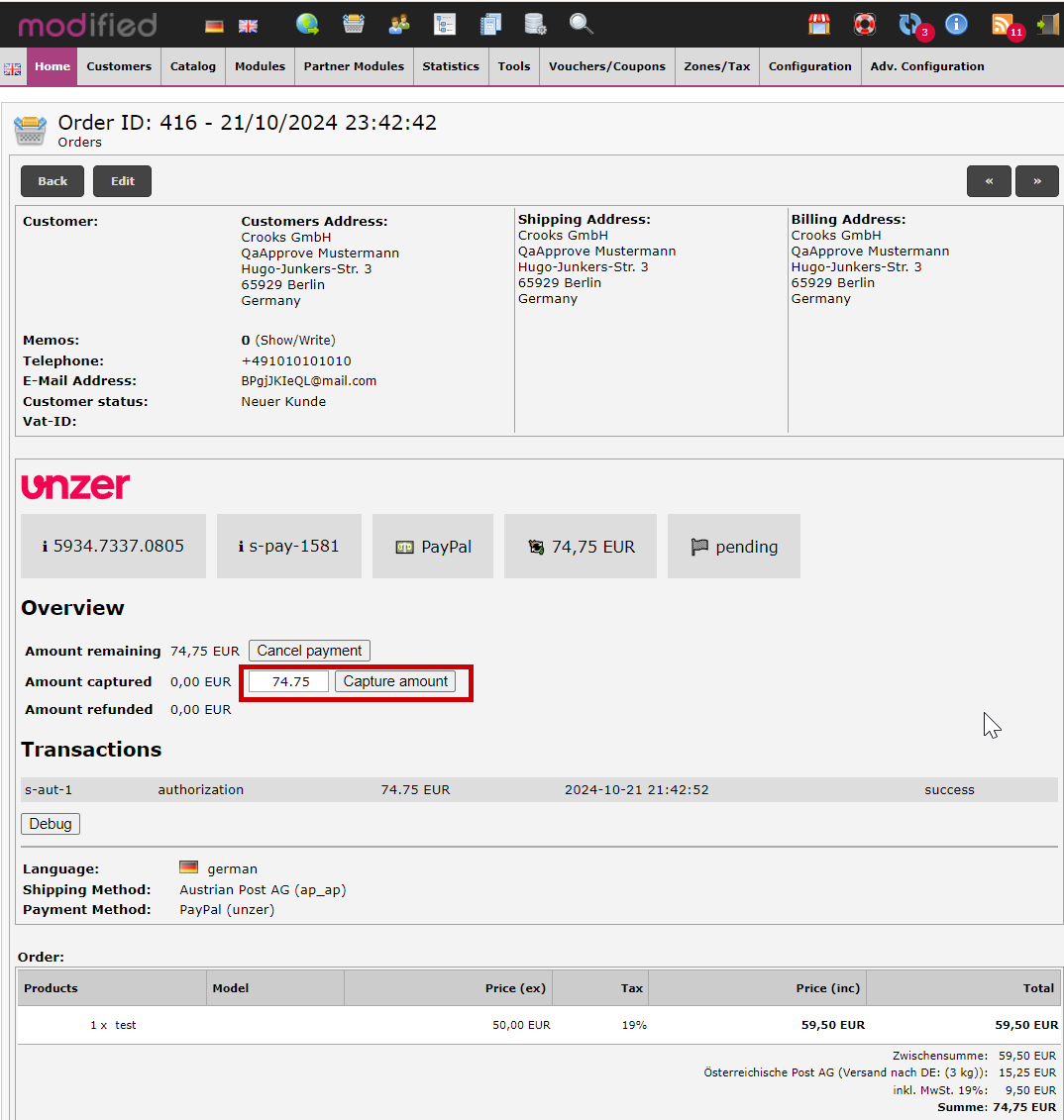The width and height of the screenshot is (1064, 1120).
Task: Open the customers people icon in header
Action: click(x=398, y=25)
